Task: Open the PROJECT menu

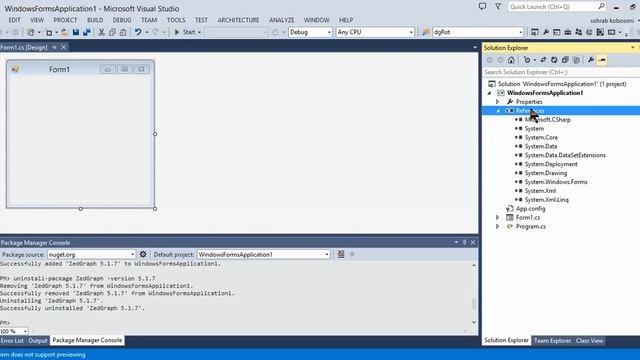Action: (x=65, y=20)
